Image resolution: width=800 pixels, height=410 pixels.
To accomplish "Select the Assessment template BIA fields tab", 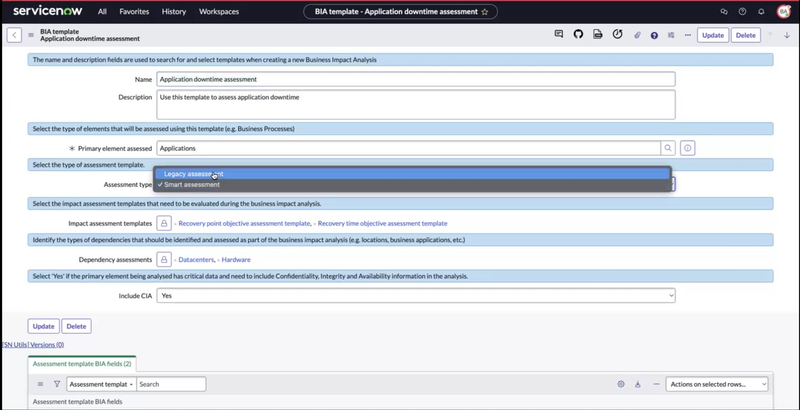I will pos(82,364).
